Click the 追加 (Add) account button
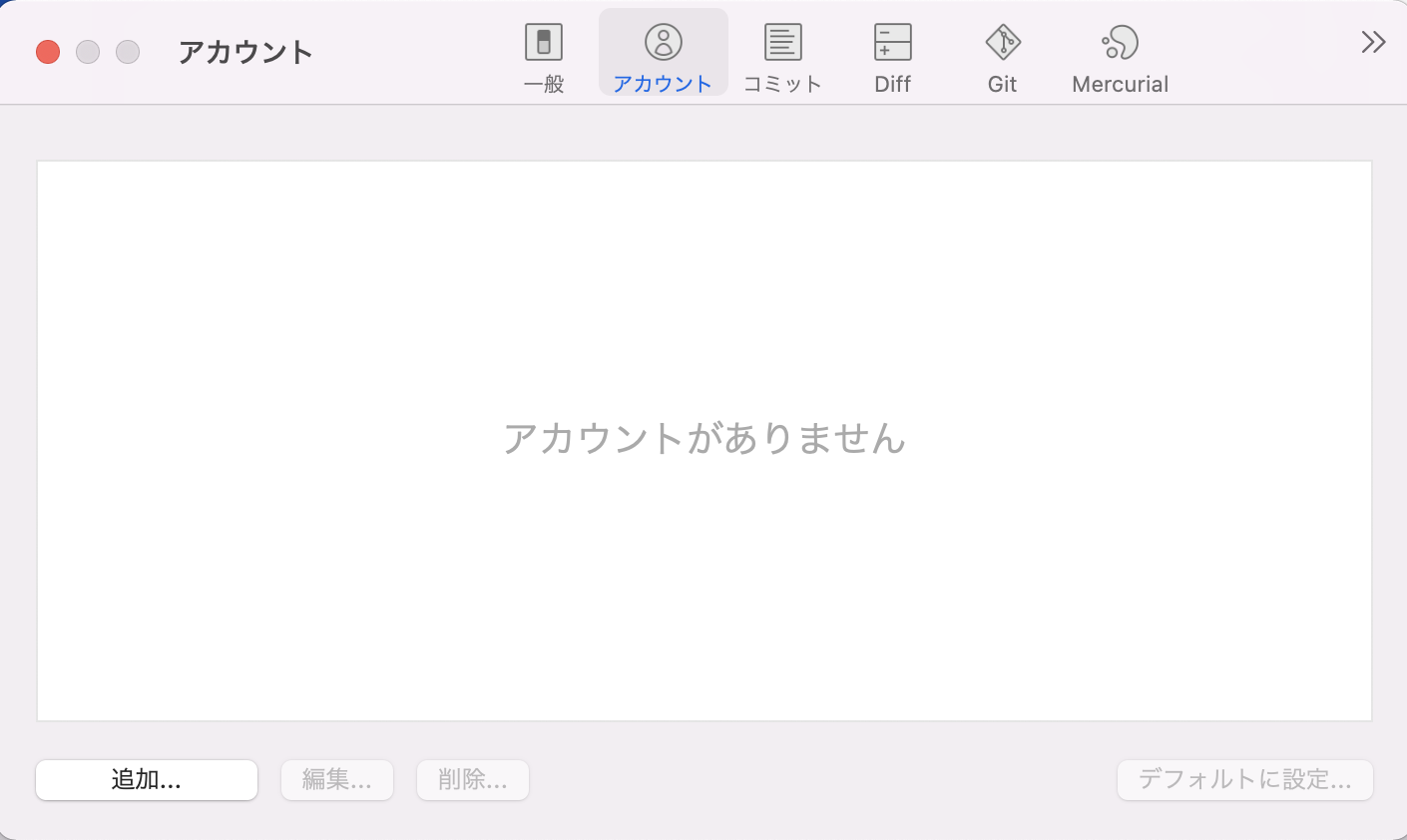Image resolution: width=1407 pixels, height=840 pixels. tap(146, 780)
